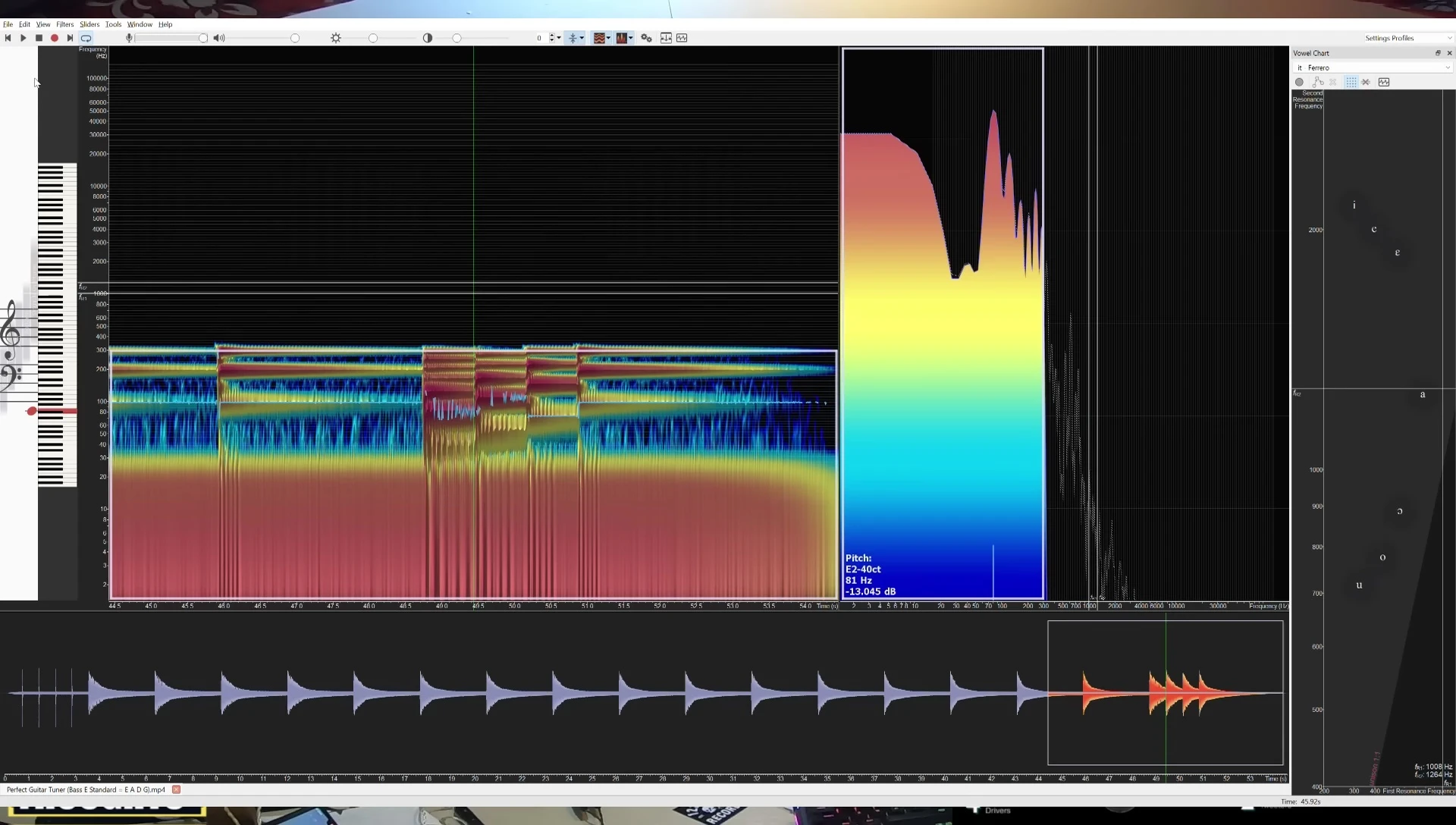Open the View menu

[x=43, y=24]
